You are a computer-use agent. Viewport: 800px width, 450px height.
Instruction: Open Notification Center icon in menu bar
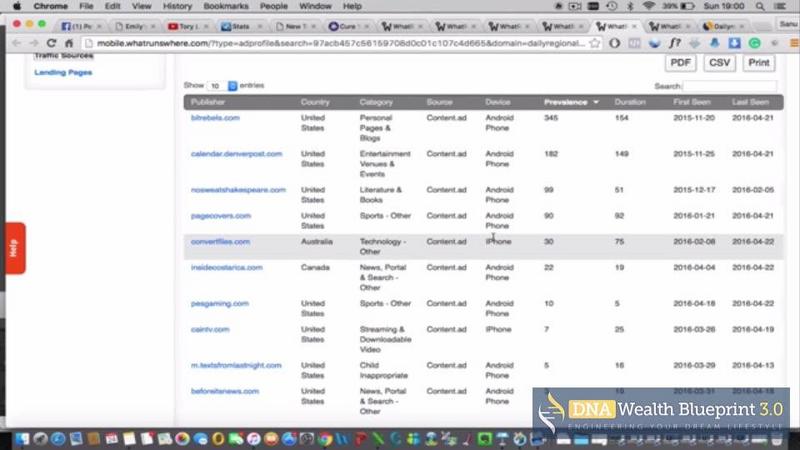click(x=780, y=6)
